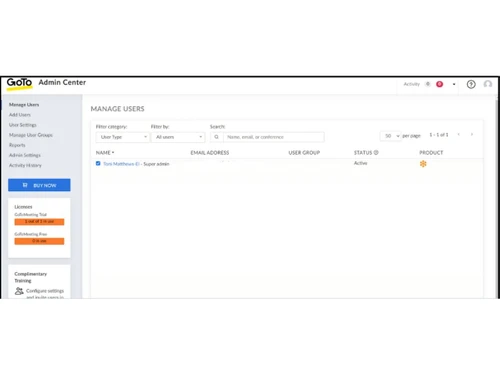Viewport: 500px width, 375px height.
Task: Click the GoTo logo
Action: [x=19, y=83]
